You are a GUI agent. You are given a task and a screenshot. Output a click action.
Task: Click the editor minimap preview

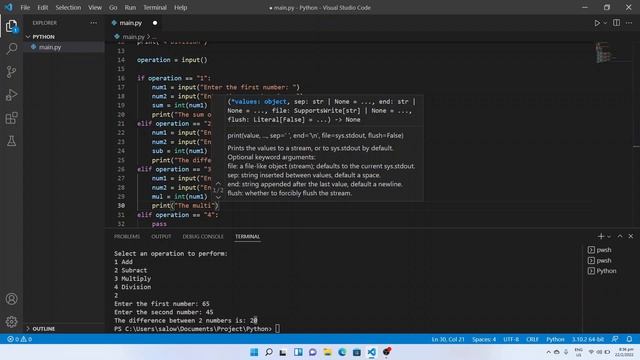tap(606, 52)
